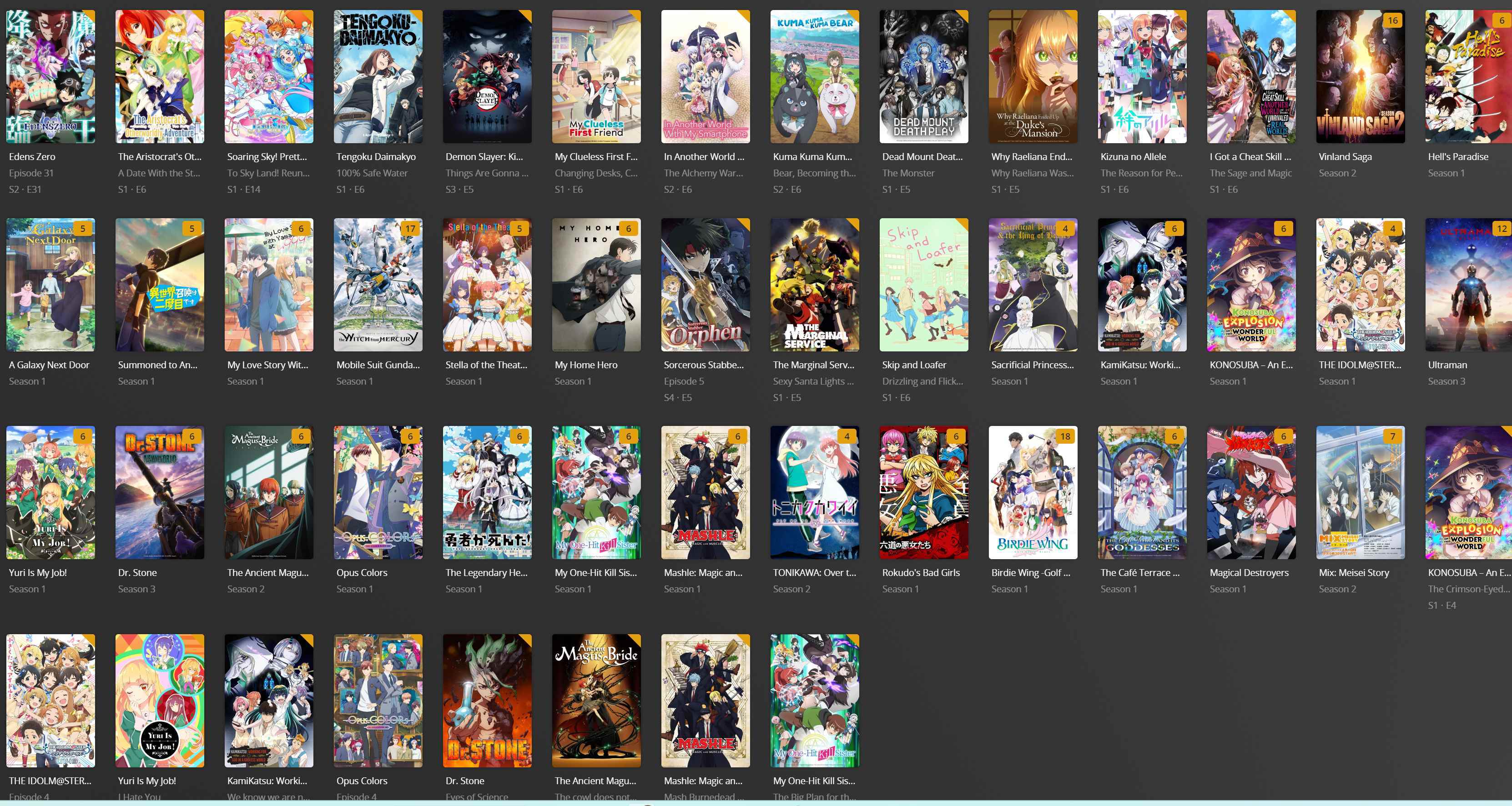Click 'Episode 31' under Edens Zero
The height and width of the screenshot is (806, 1512).
pyautogui.click(x=31, y=173)
